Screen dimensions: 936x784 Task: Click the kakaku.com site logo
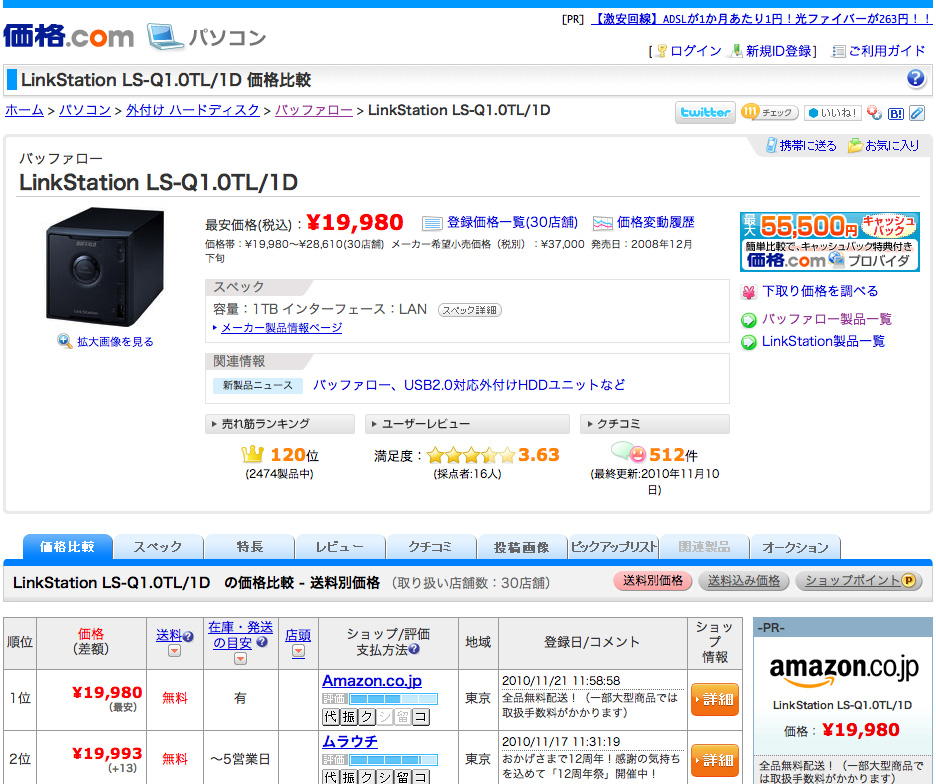point(69,36)
